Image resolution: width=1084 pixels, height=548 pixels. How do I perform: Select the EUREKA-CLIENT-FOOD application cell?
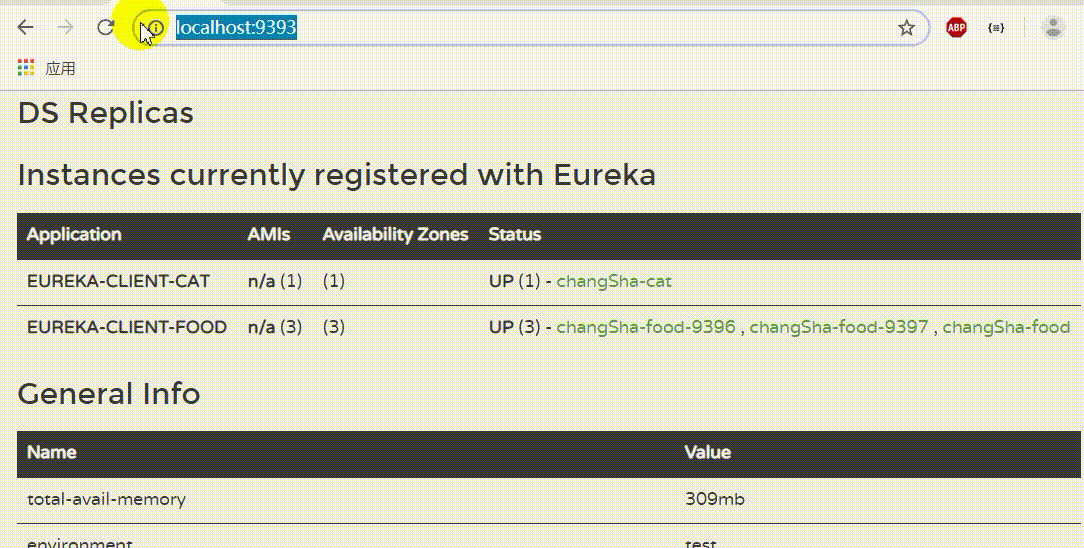[x=127, y=327]
